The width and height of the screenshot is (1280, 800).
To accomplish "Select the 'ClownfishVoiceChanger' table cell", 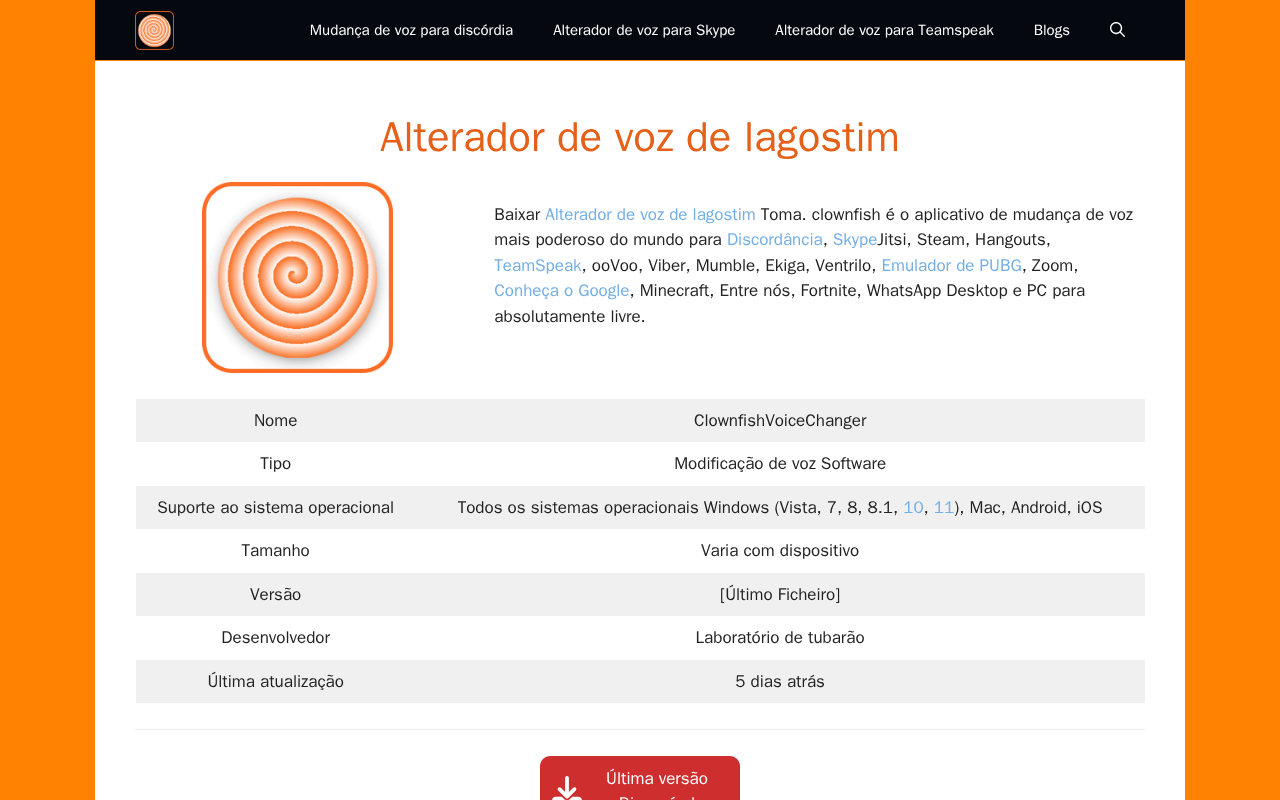I will pos(780,421).
